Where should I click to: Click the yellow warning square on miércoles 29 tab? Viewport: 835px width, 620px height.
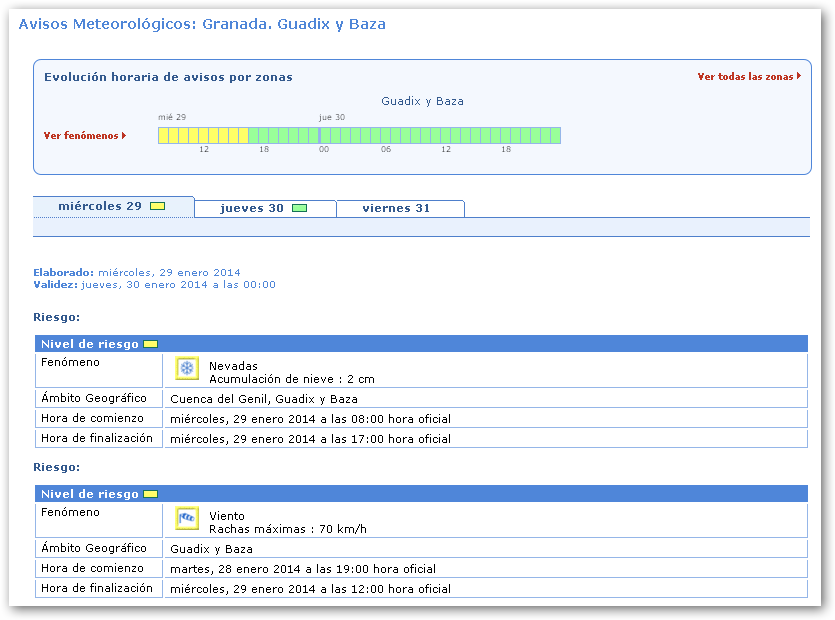tap(157, 207)
